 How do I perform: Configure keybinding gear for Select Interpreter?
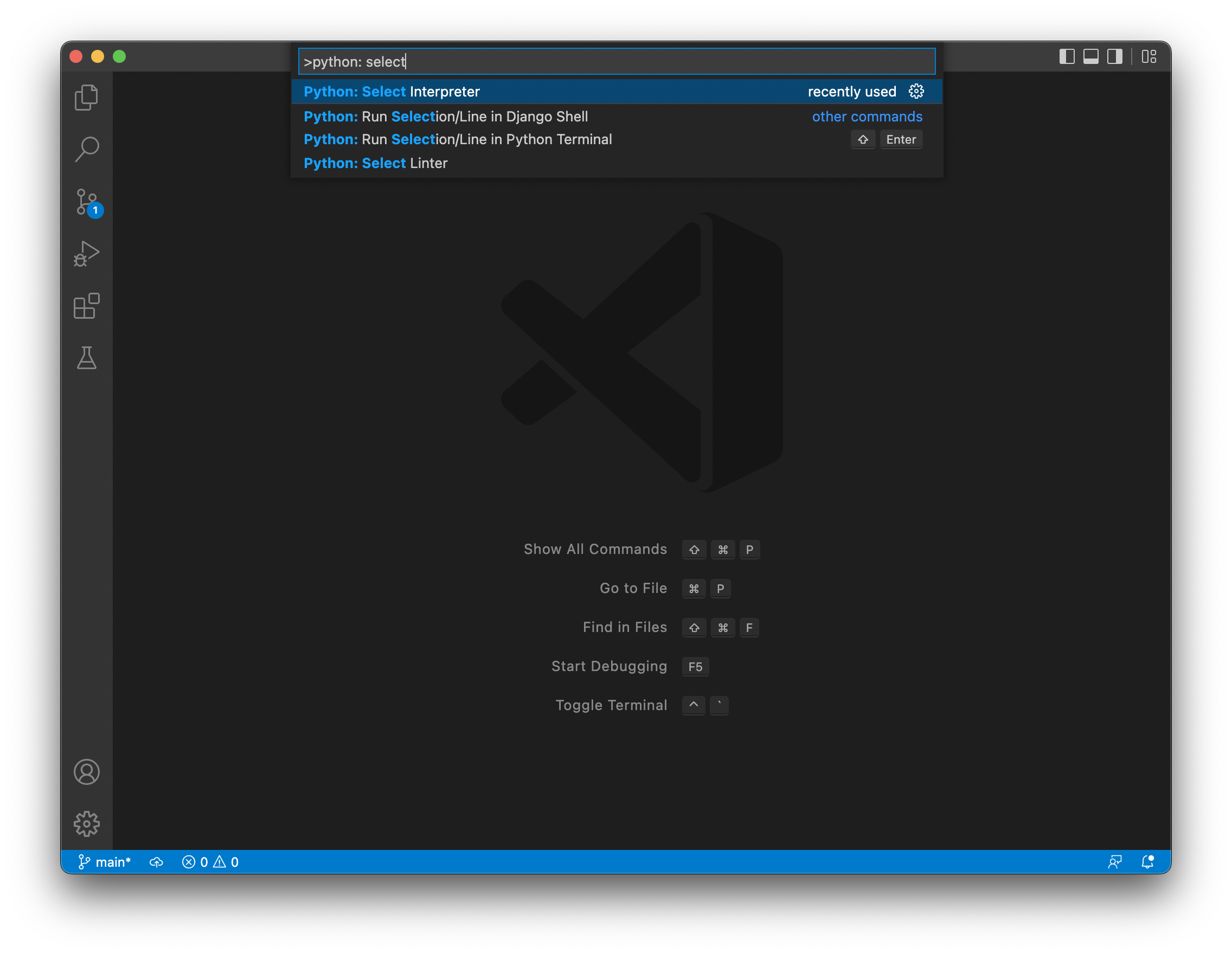pyautogui.click(x=916, y=92)
